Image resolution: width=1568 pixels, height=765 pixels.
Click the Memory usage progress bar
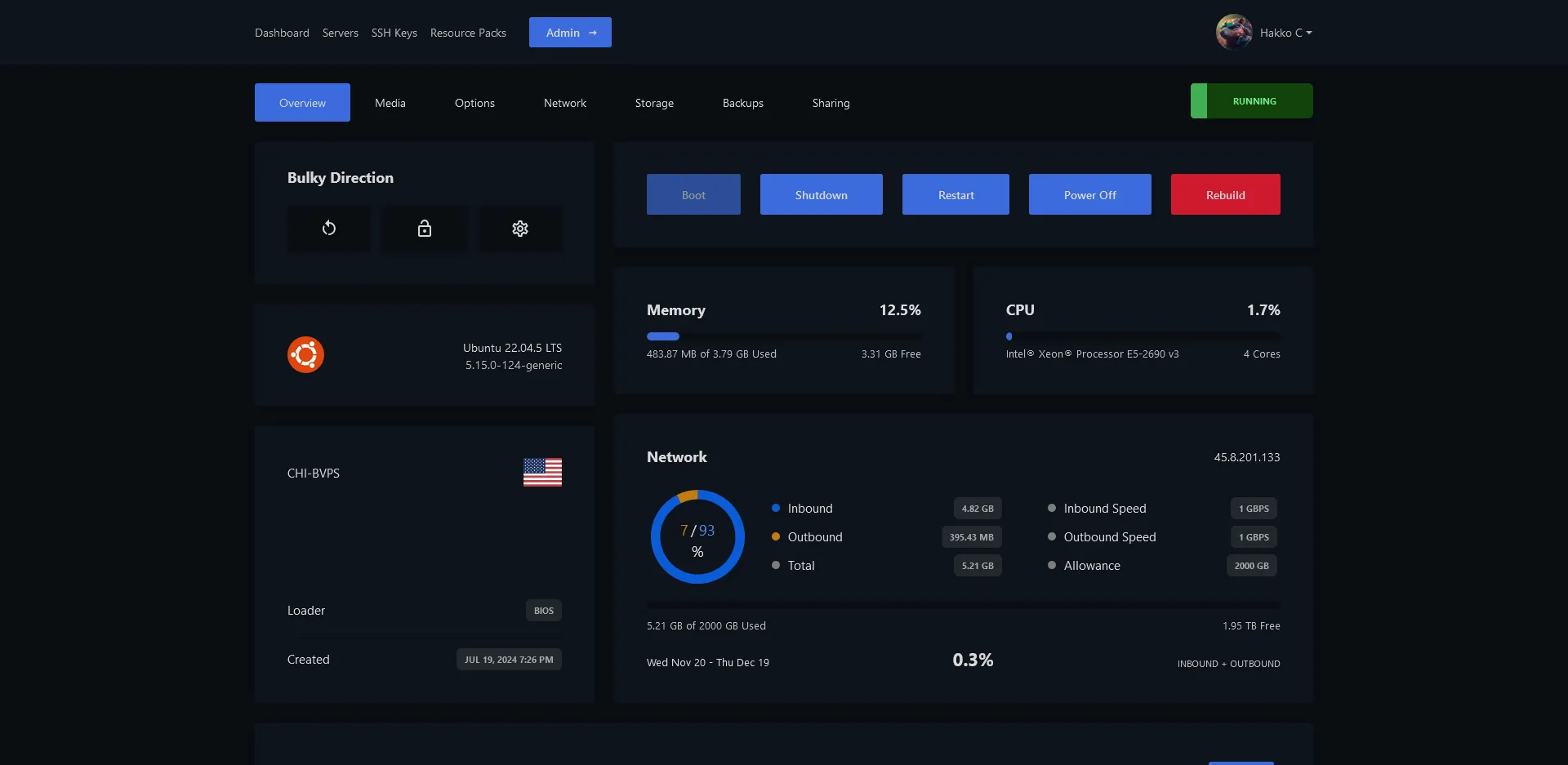tap(783, 336)
